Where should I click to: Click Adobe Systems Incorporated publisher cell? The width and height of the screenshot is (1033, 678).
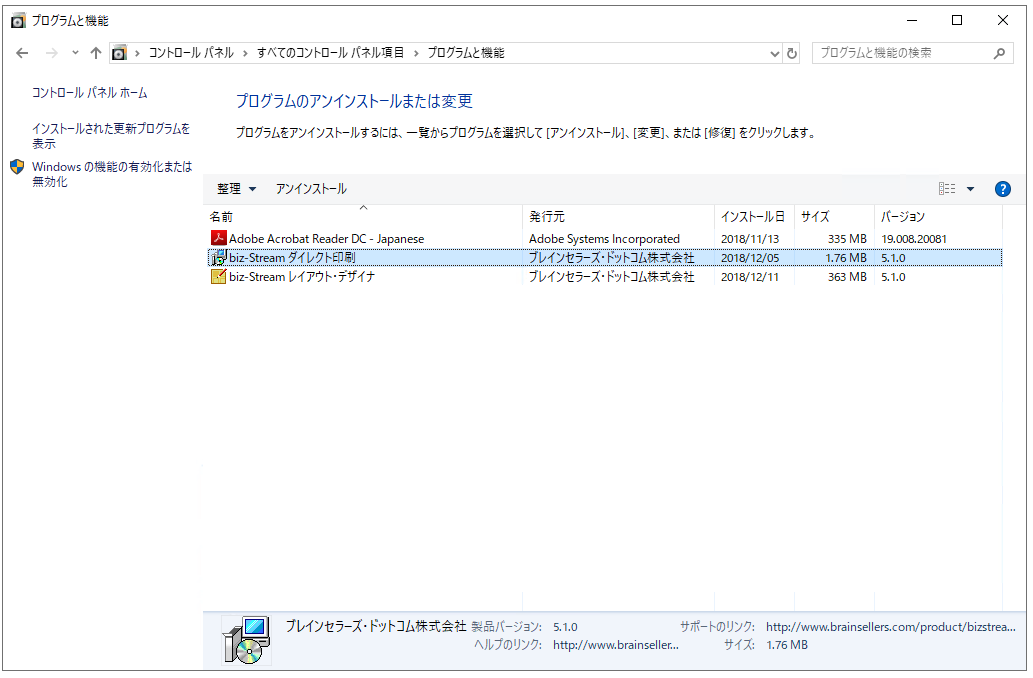604,239
